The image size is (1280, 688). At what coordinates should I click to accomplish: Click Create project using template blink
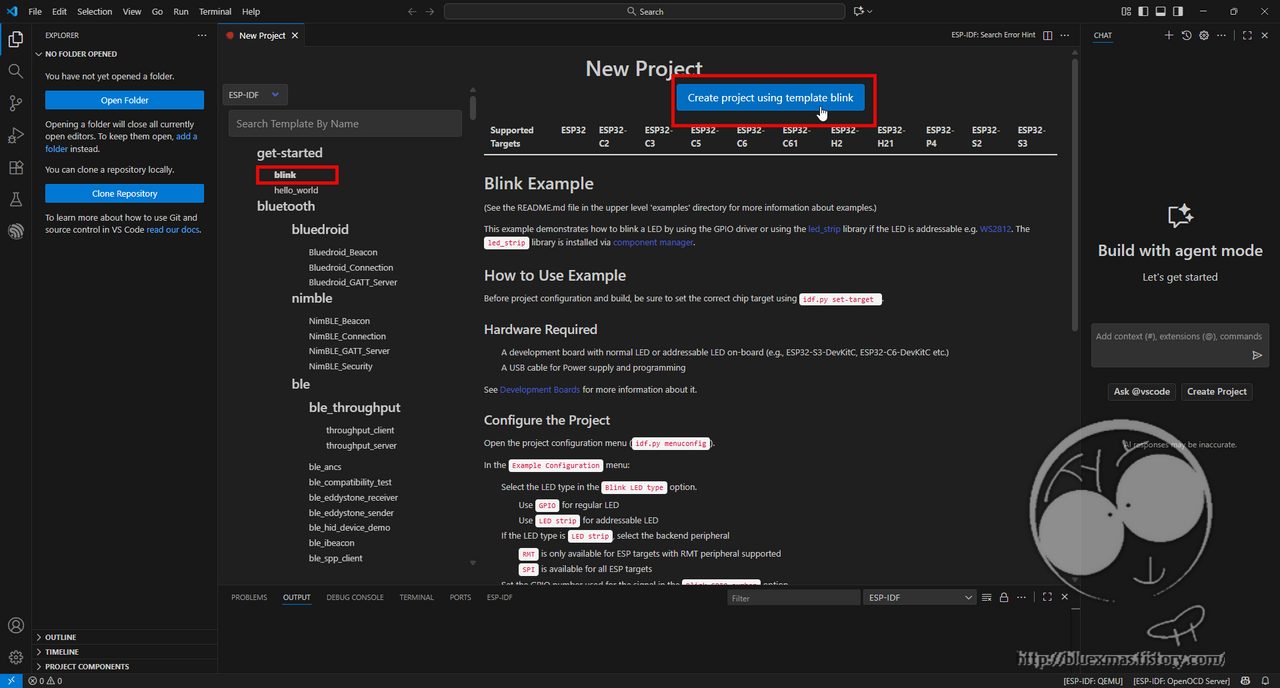click(771, 98)
